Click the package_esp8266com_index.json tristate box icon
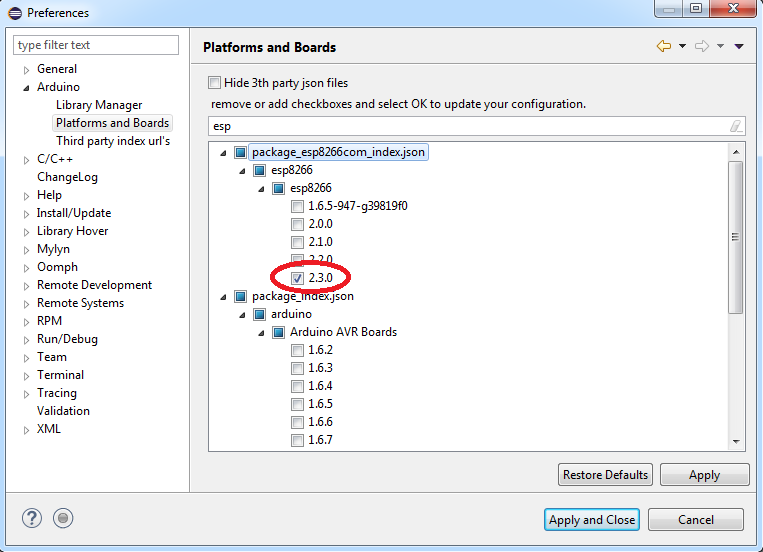This screenshot has width=763, height=552. (x=240, y=153)
